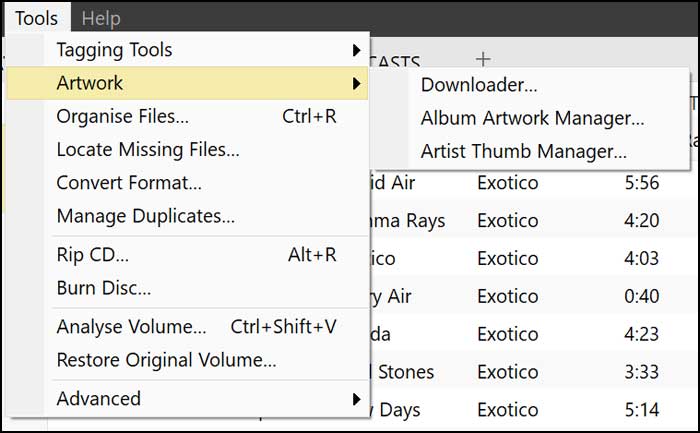Open the artwork Downloader

pos(479,85)
